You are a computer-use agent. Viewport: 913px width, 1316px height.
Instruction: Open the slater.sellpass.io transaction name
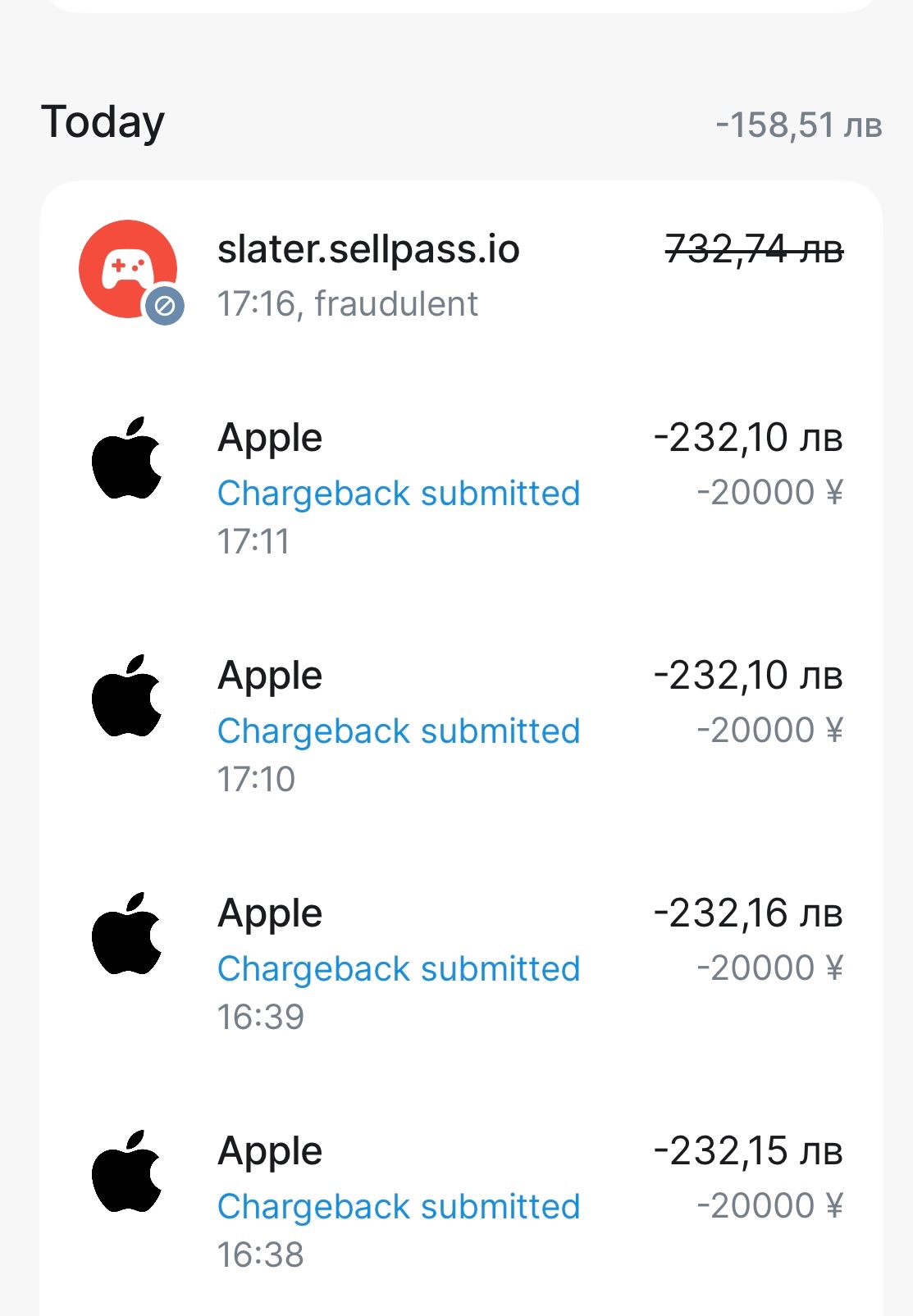[x=368, y=249]
